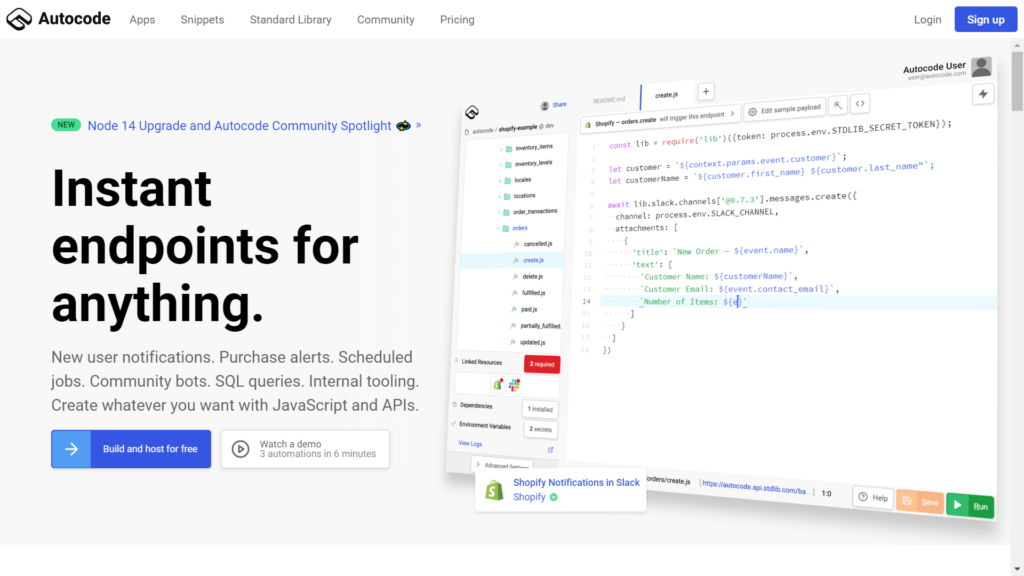Open cancelled.js file
This screenshot has width=1024, height=576.
click(x=533, y=244)
